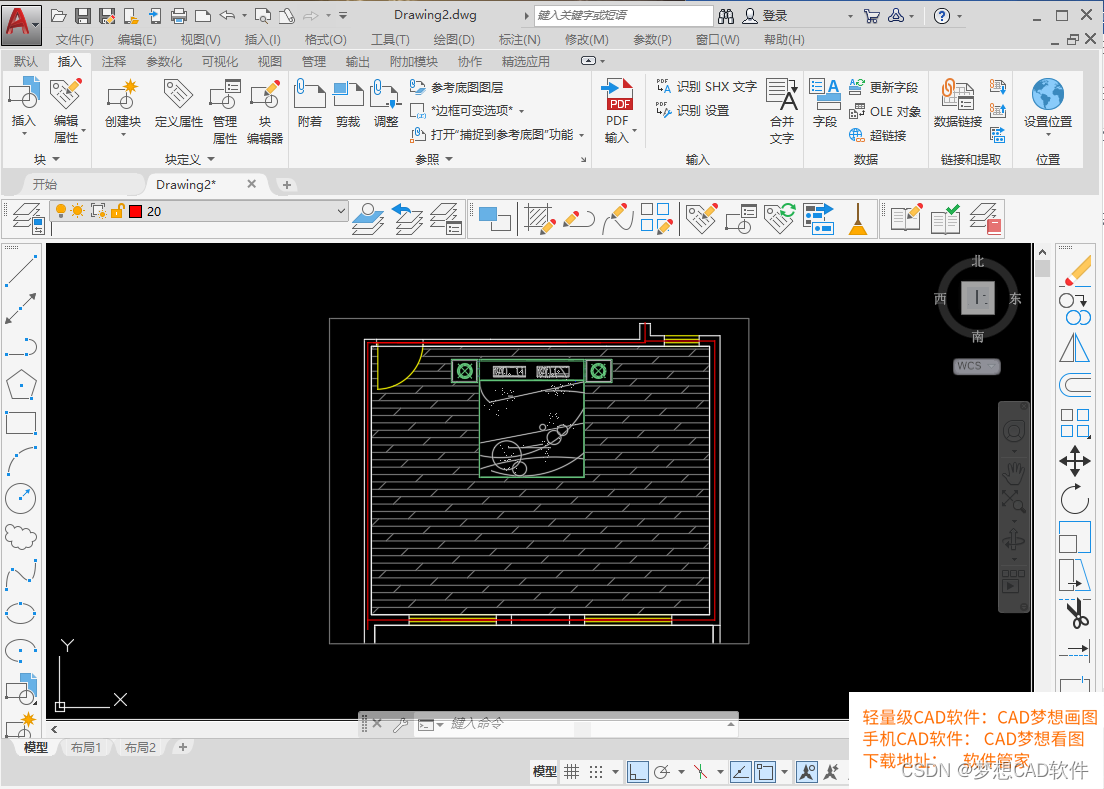
Task: Click the Combine Text icon
Action: 782,95
